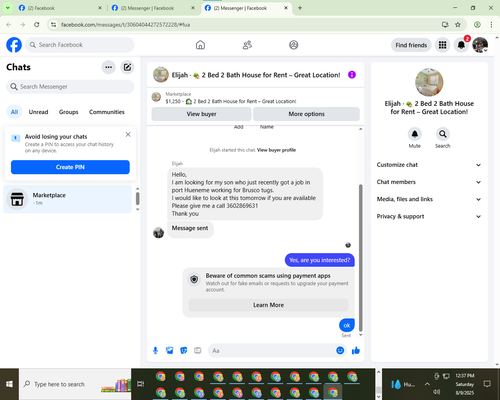Image resolution: width=500 pixels, height=400 pixels.
Task: Click the '$1,250' marketplace listing line
Action: click(231, 101)
